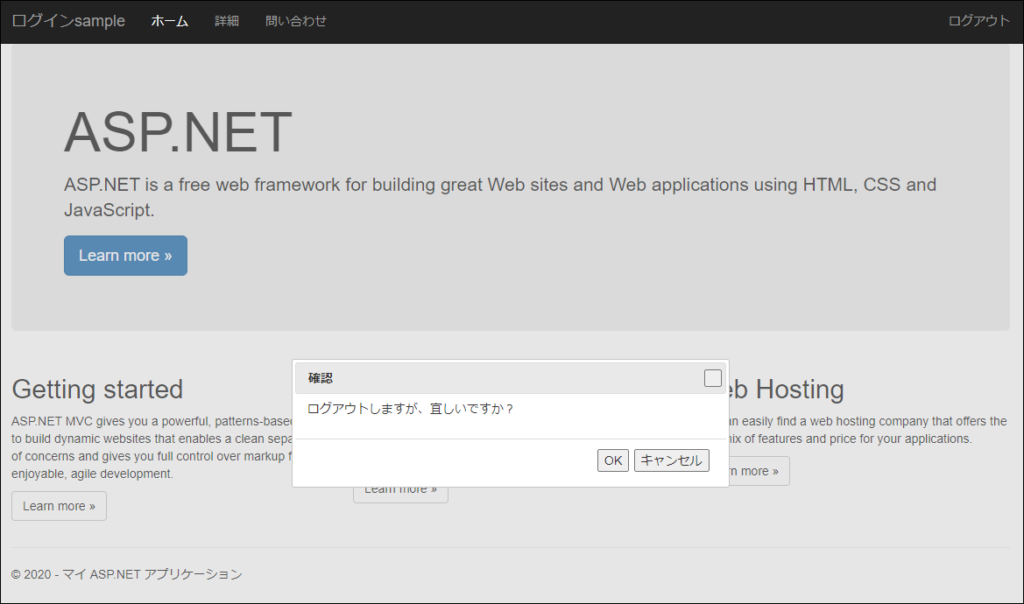Click the ログインsample brand link

(x=67, y=20)
